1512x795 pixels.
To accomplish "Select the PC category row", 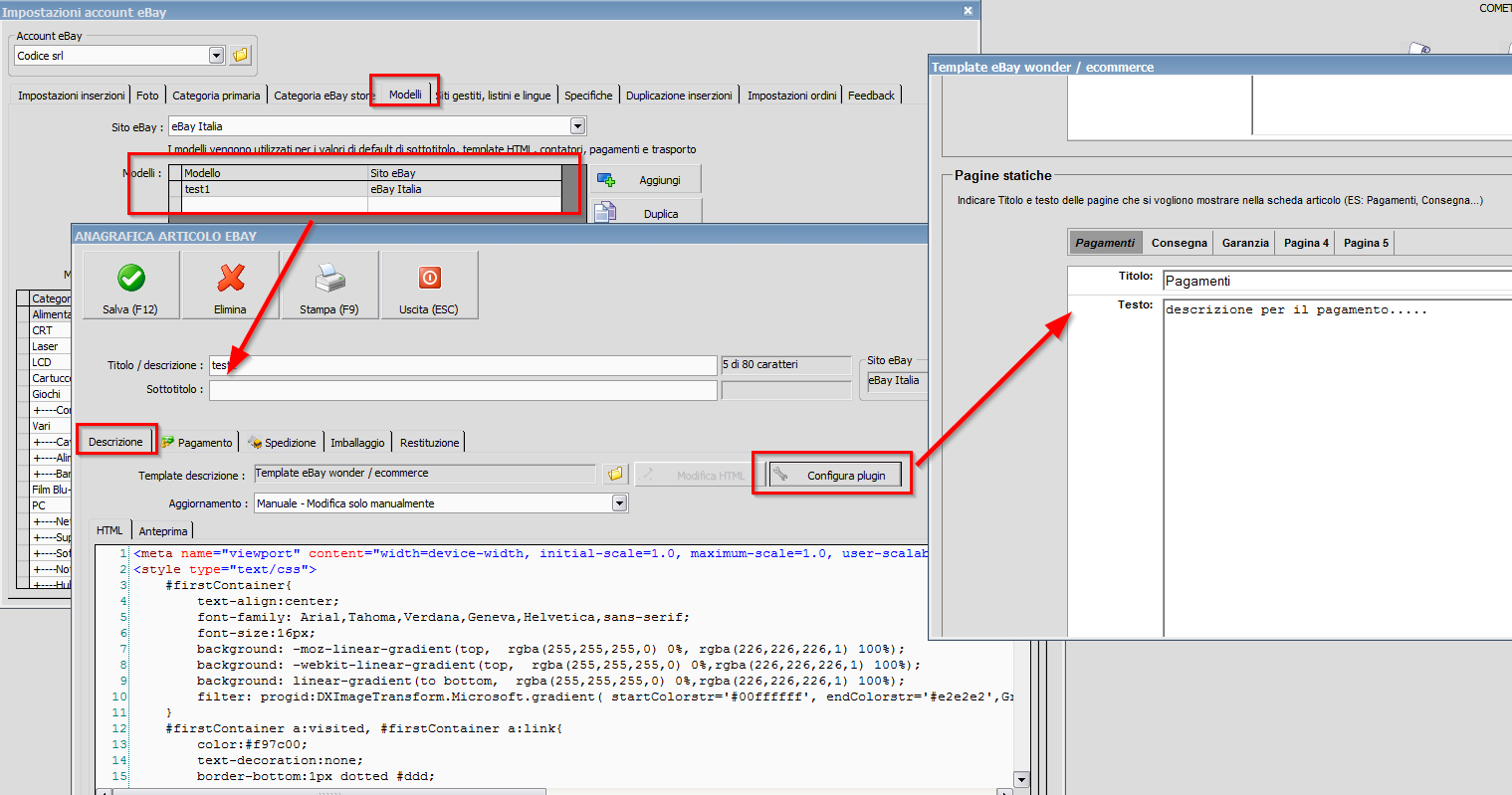I will click(50, 505).
